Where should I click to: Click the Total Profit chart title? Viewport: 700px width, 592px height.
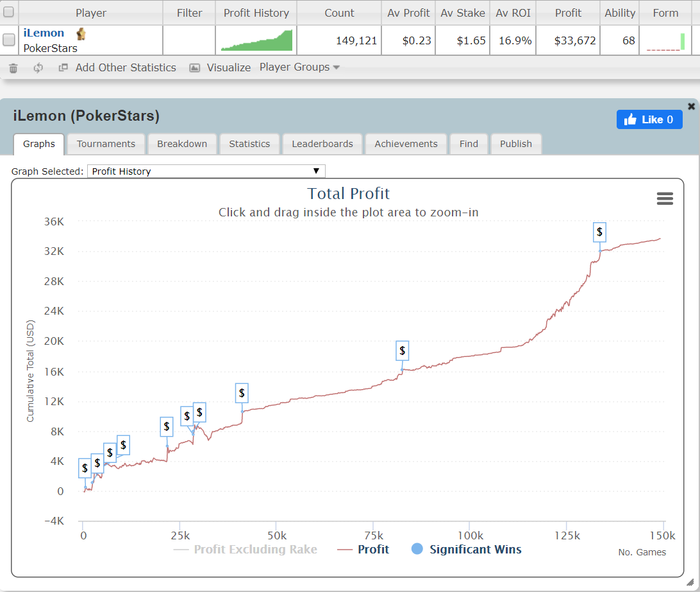348,194
